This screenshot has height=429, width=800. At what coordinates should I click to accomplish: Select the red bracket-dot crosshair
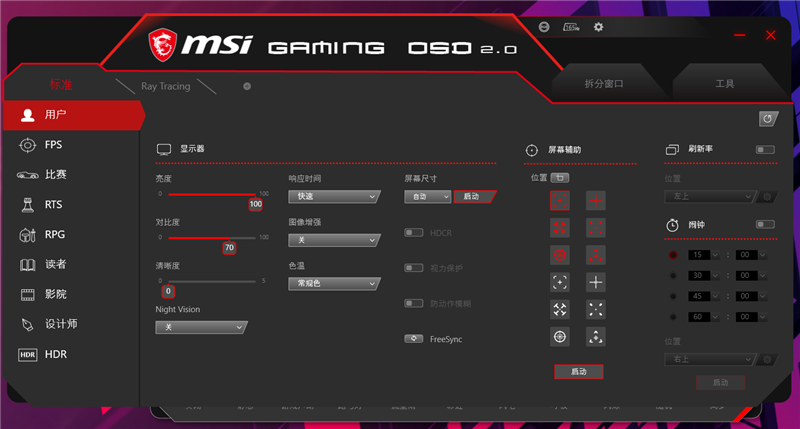tap(560, 201)
